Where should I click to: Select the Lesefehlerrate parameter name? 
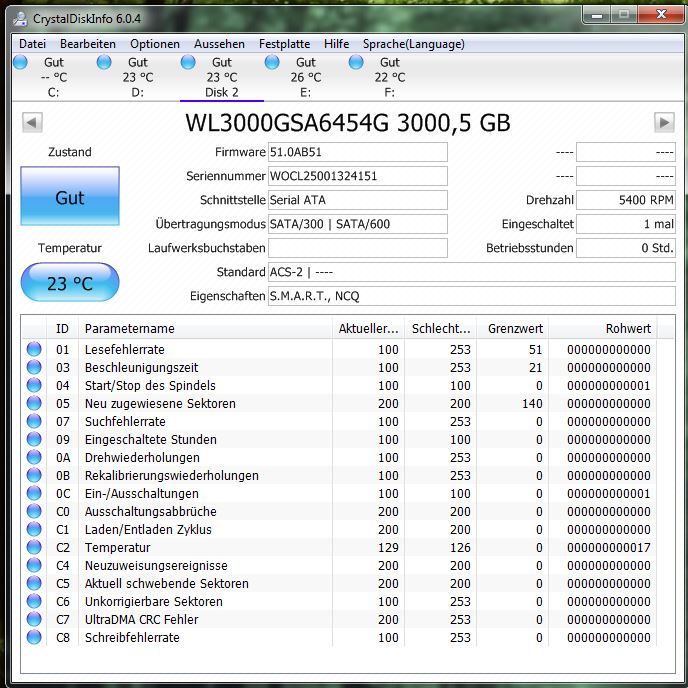pyautogui.click(x=125, y=350)
